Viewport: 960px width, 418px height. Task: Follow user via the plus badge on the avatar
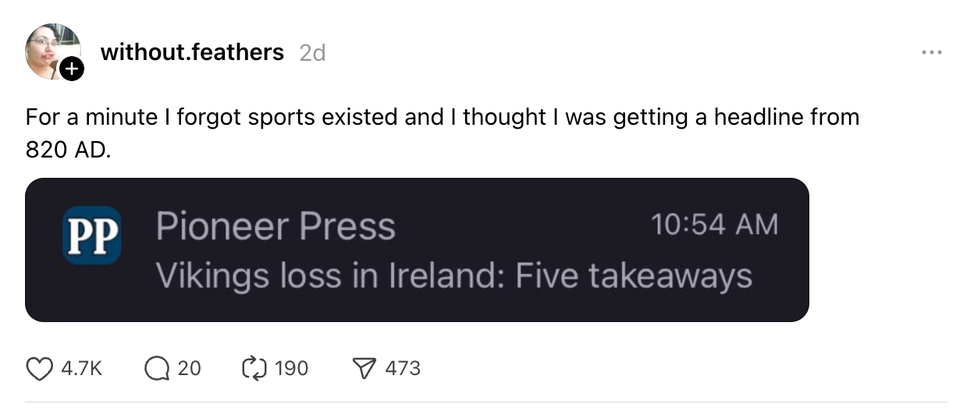(x=72, y=70)
